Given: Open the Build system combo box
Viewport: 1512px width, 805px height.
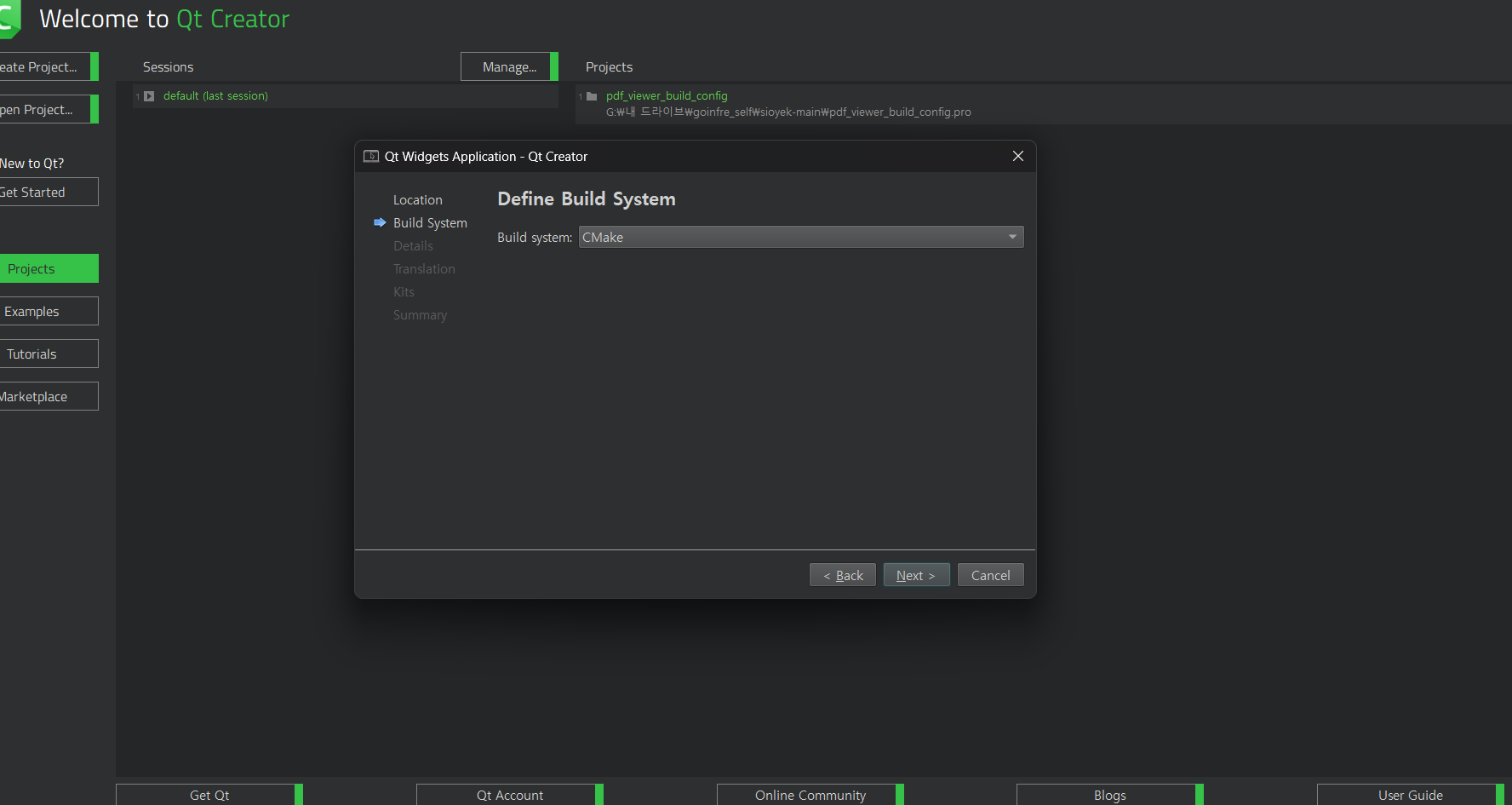Looking at the screenshot, I should point(801,237).
